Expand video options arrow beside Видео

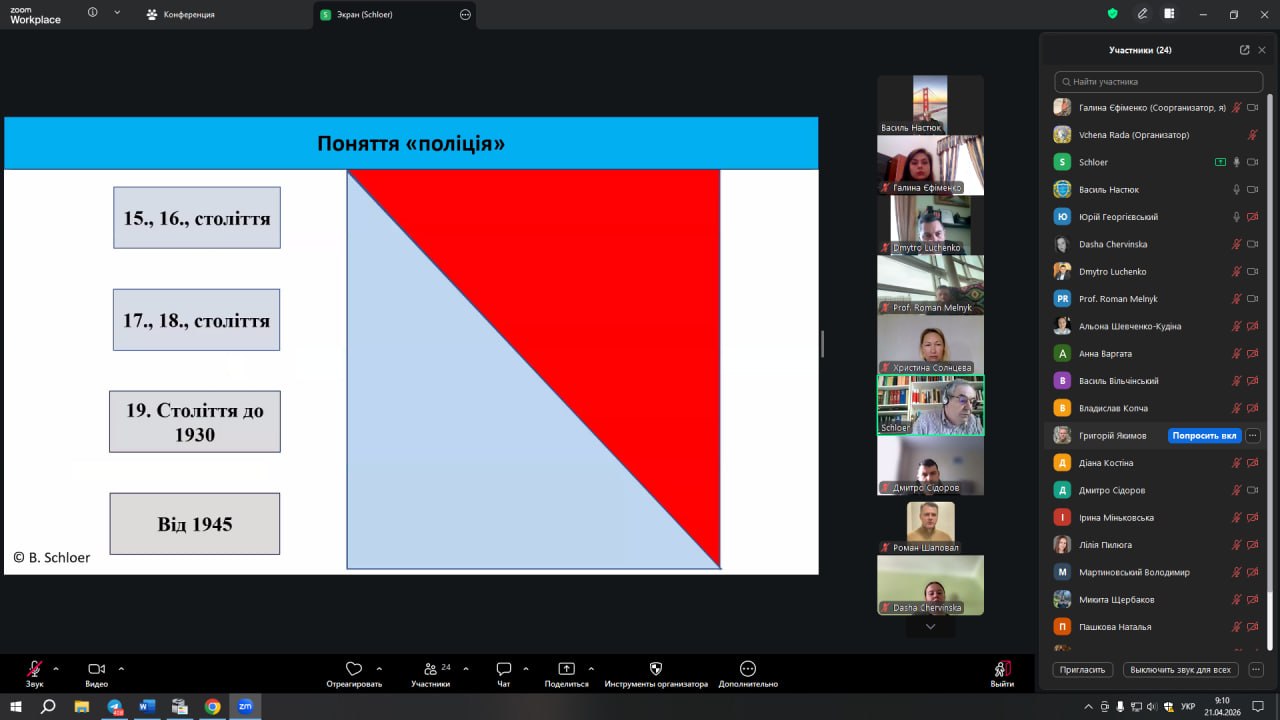[121, 668]
